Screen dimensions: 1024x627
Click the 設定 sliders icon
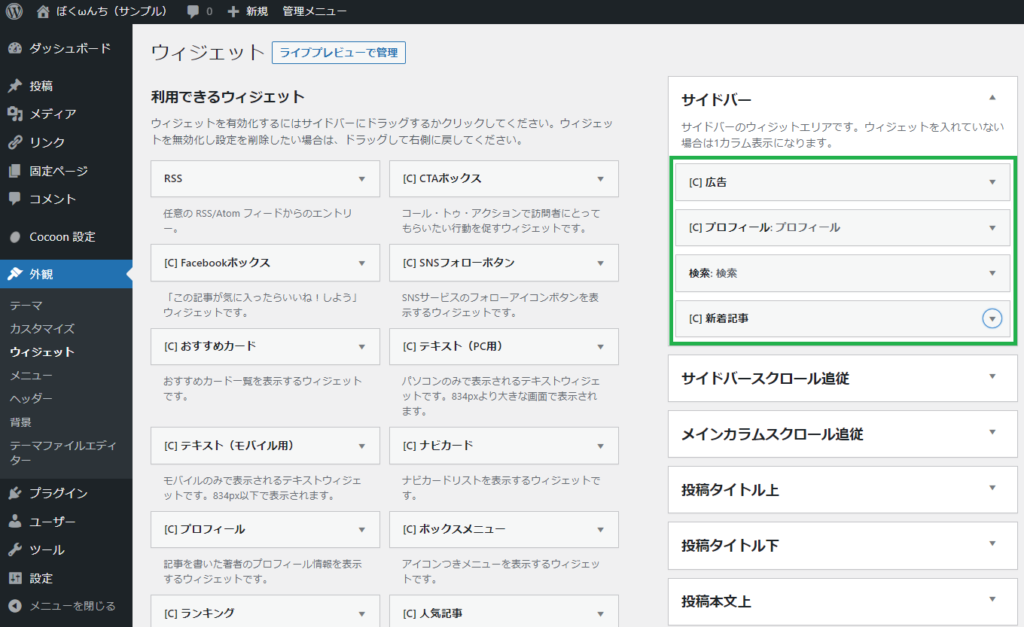point(15,578)
